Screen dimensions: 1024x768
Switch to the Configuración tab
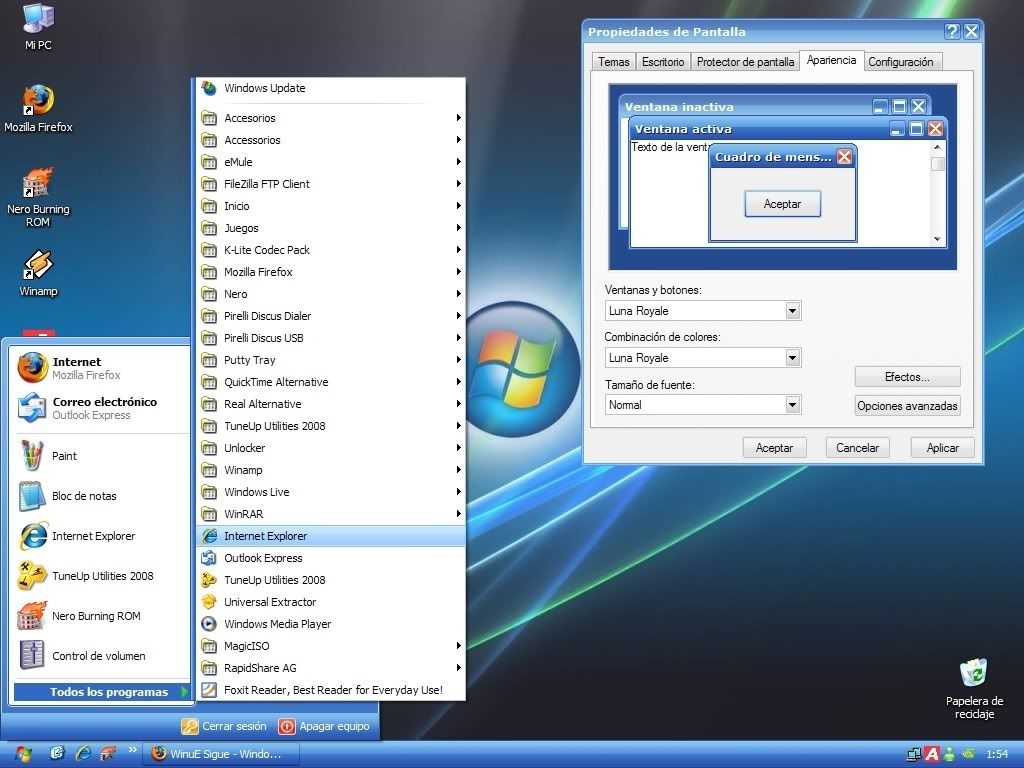[900, 62]
